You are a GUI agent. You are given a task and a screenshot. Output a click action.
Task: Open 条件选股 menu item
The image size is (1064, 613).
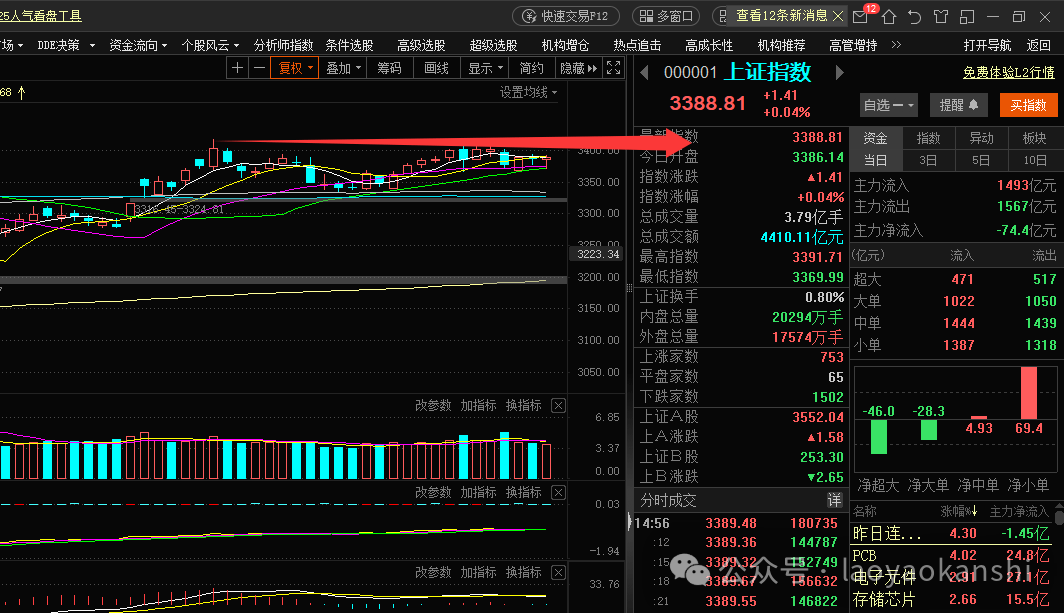[349, 45]
